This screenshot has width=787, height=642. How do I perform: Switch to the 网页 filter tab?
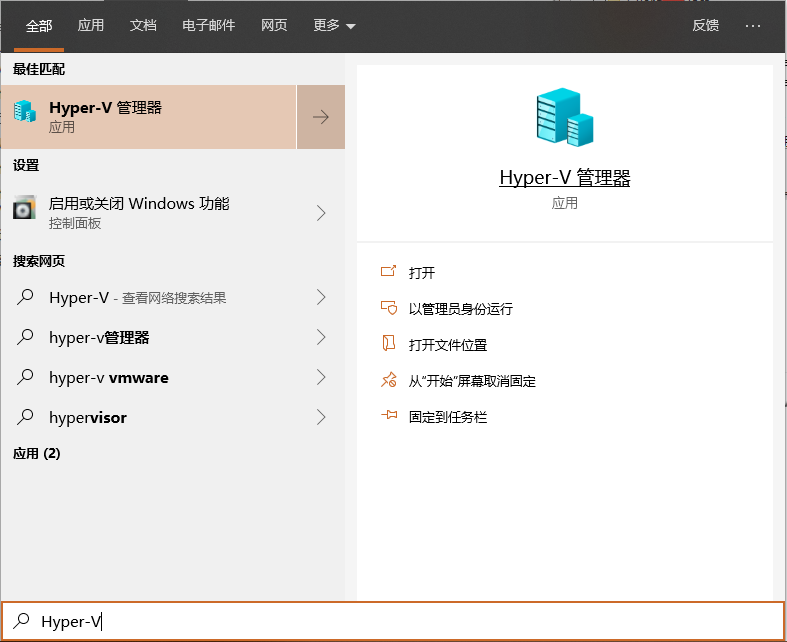pos(274,25)
